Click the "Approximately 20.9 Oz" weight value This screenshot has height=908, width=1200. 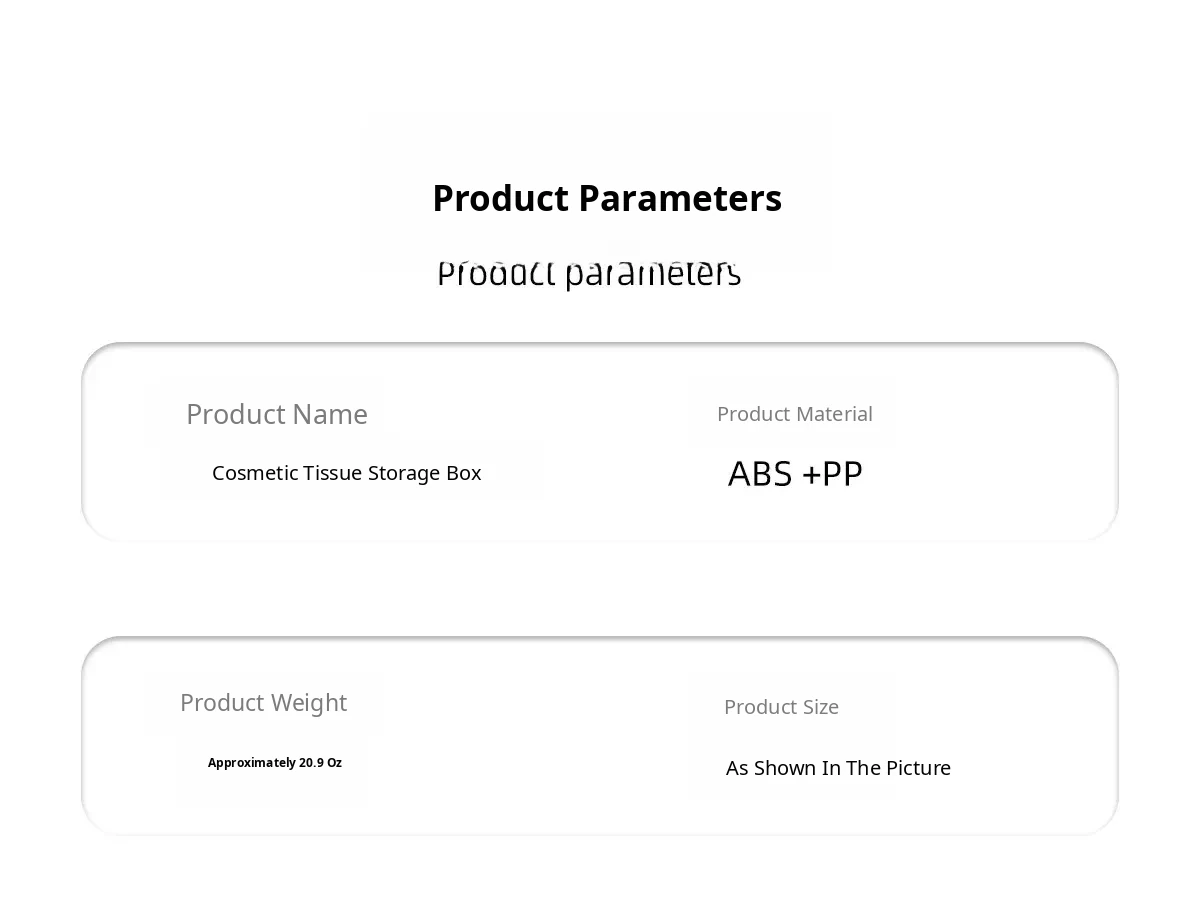[275, 763]
